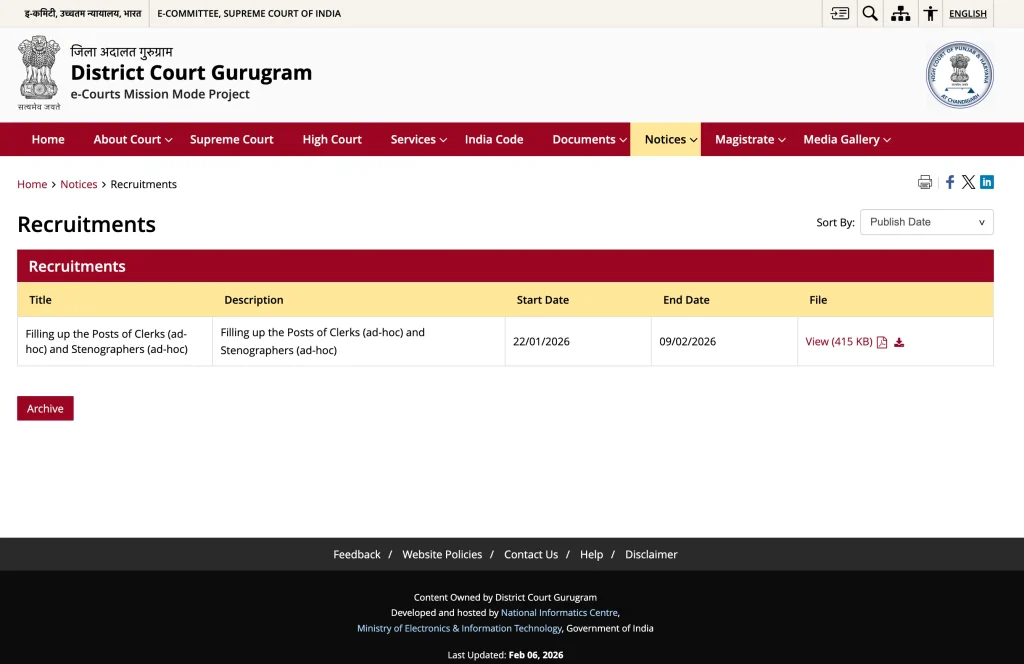The width and height of the screenshot is (1024, 664).
Task: Click the PDF icon beside View link
Action: tap(881, 341)
